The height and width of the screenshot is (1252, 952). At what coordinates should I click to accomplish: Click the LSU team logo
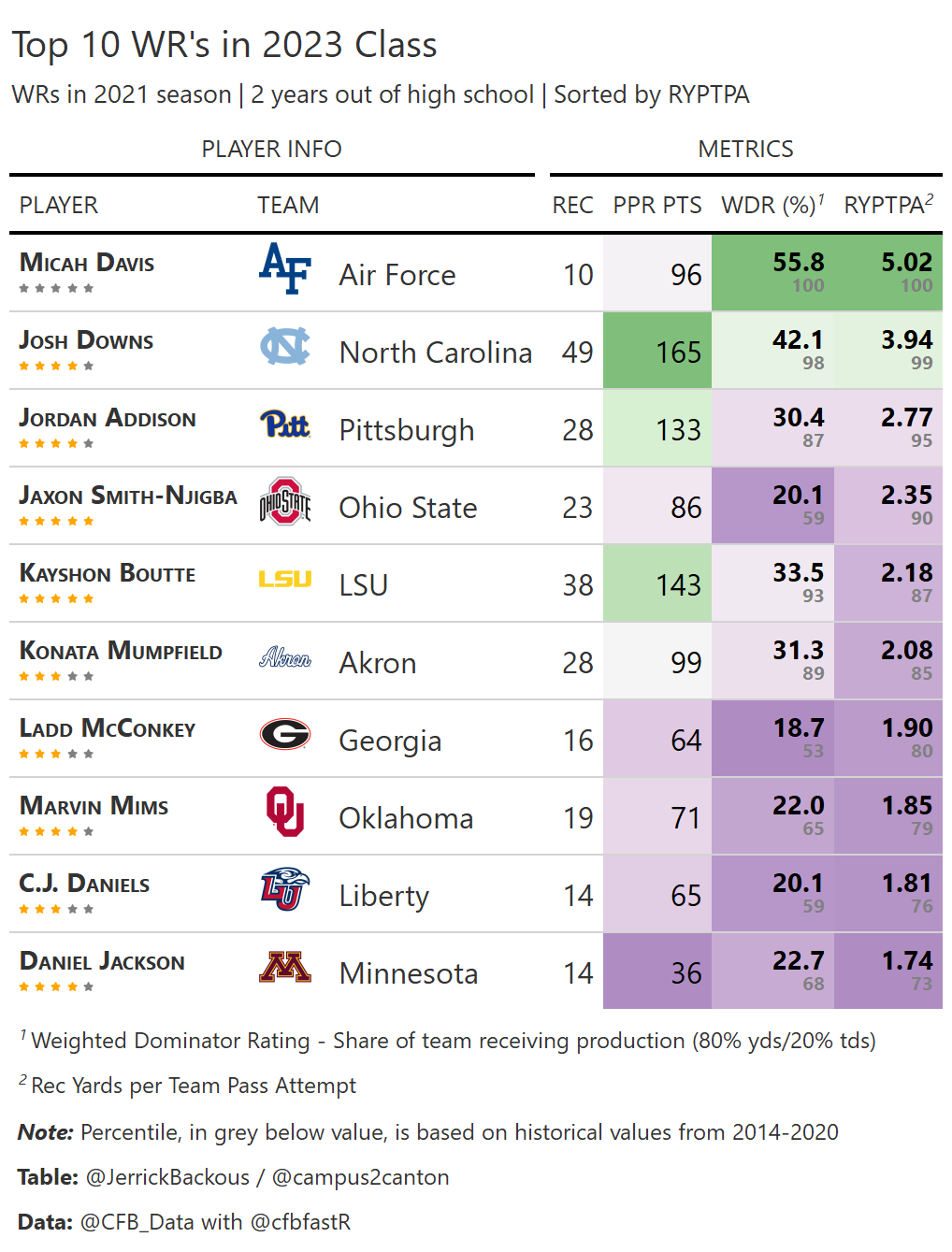pos(285,580)
